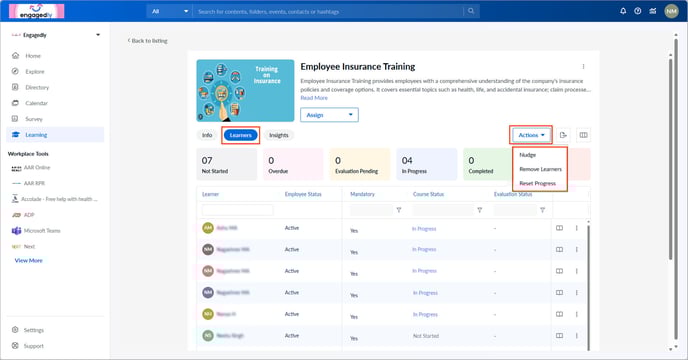Click Back to listing link

tap(148, 41)
